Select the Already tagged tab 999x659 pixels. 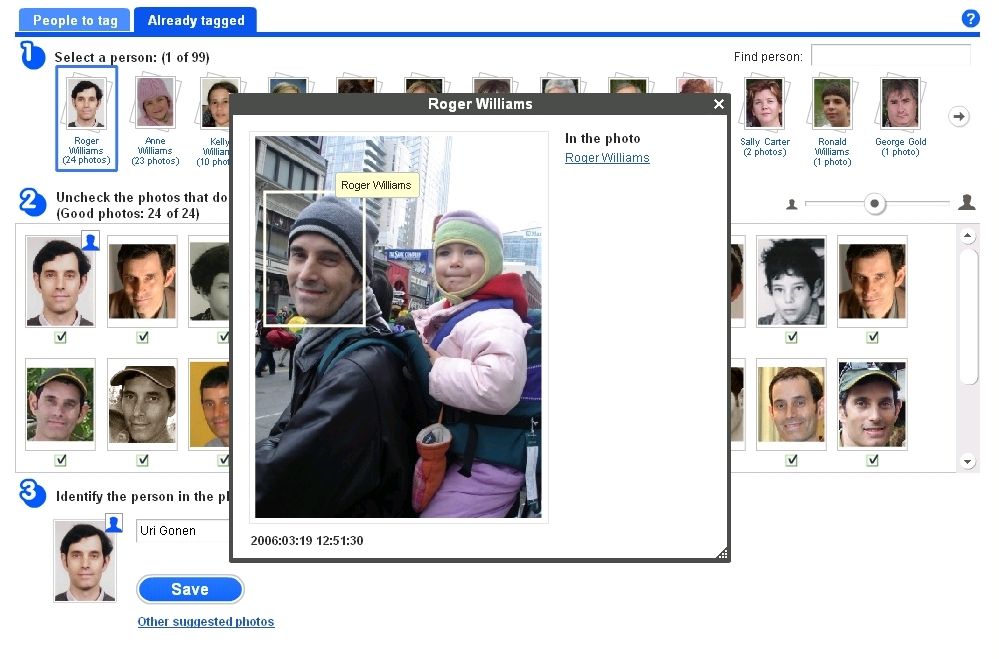(x=195, y=20)
